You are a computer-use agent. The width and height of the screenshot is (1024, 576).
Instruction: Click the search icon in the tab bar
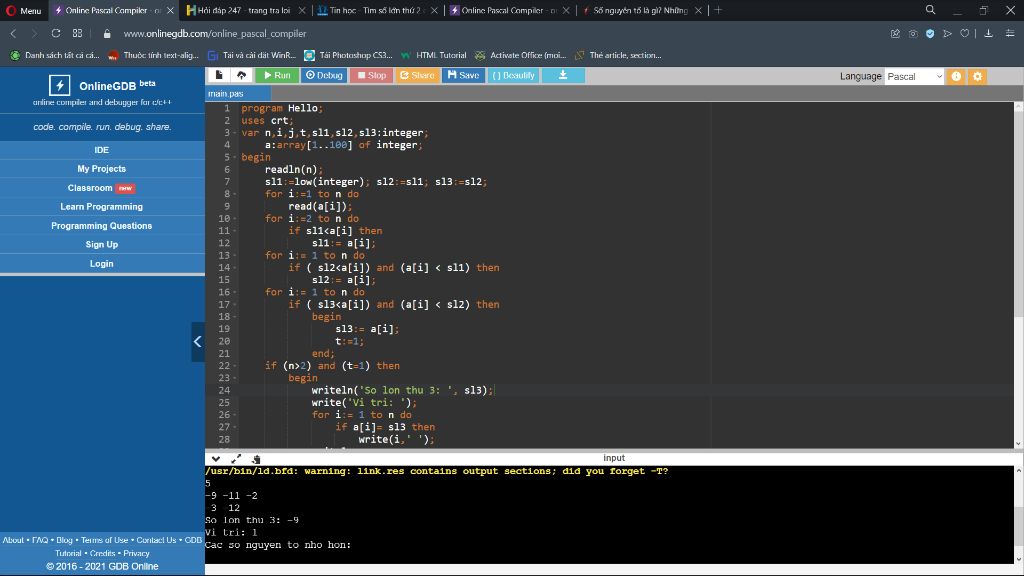(x=931, y=10)
